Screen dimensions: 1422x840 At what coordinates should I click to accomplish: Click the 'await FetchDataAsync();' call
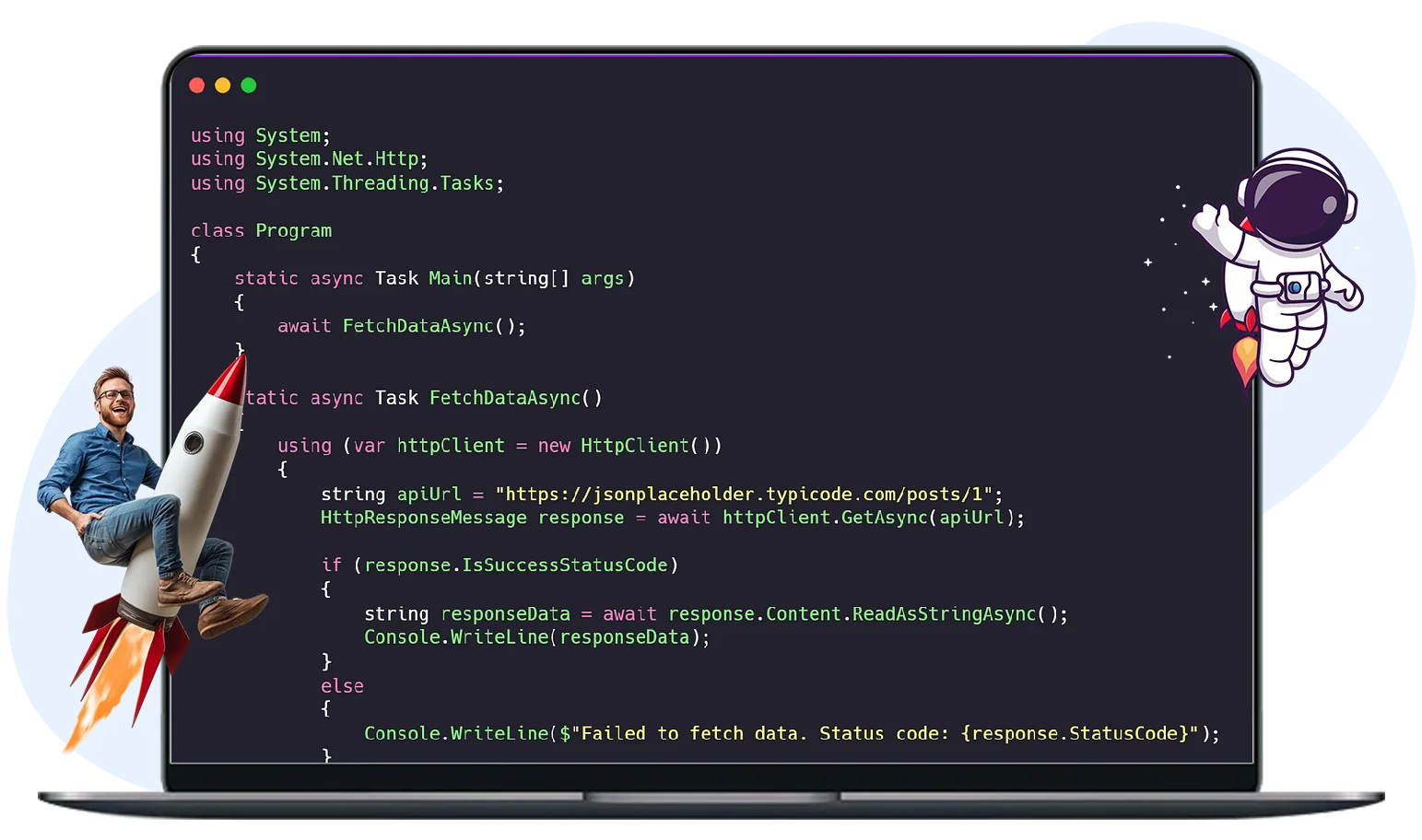401,326
